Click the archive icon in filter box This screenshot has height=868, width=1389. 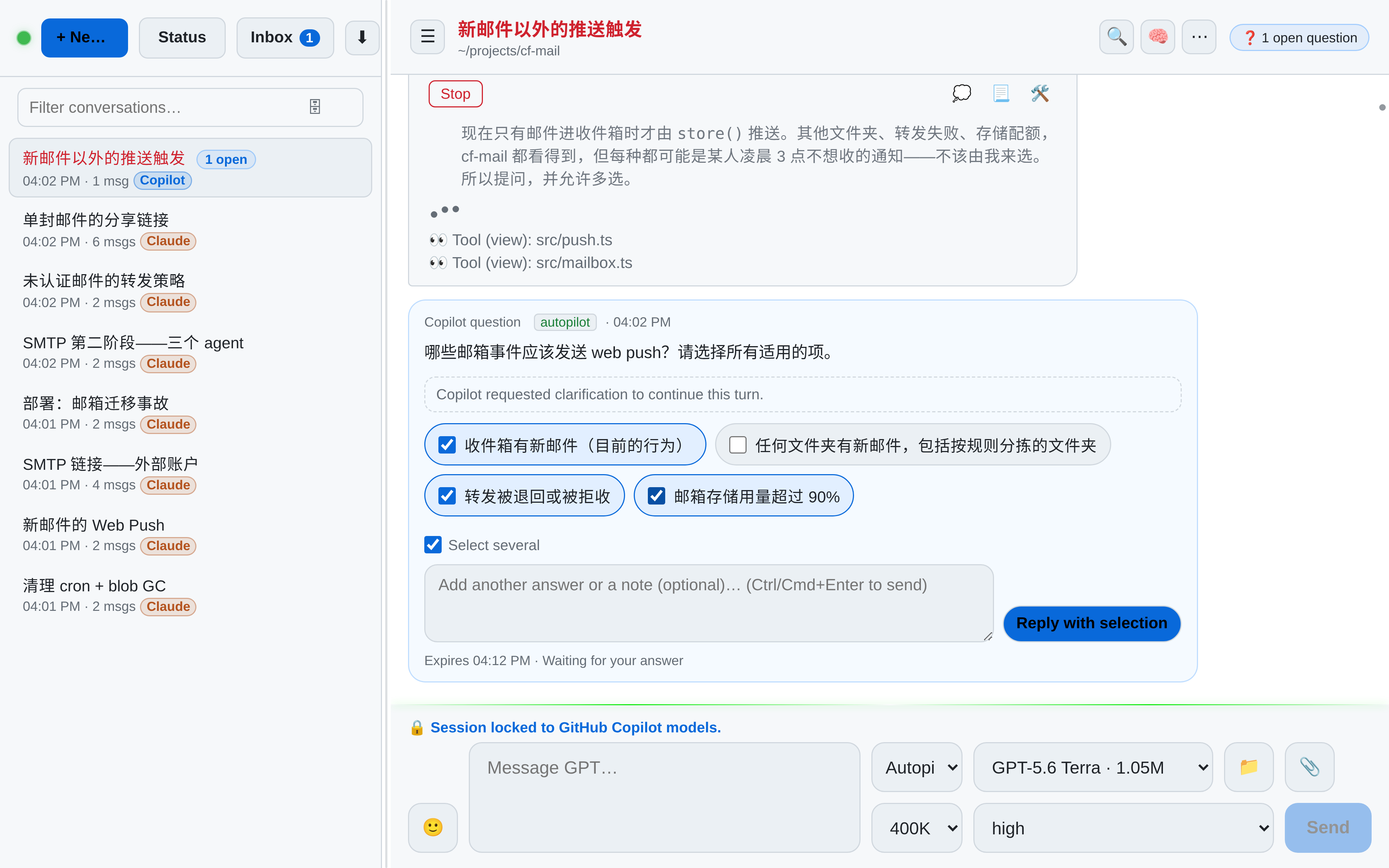[x=315, y=107]
